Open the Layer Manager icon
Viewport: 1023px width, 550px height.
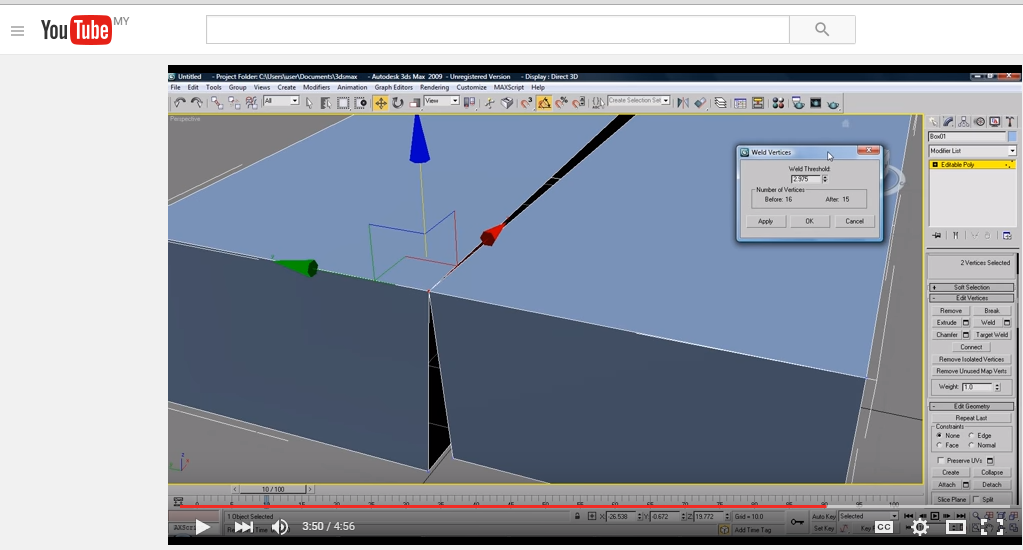coord(720,102)
